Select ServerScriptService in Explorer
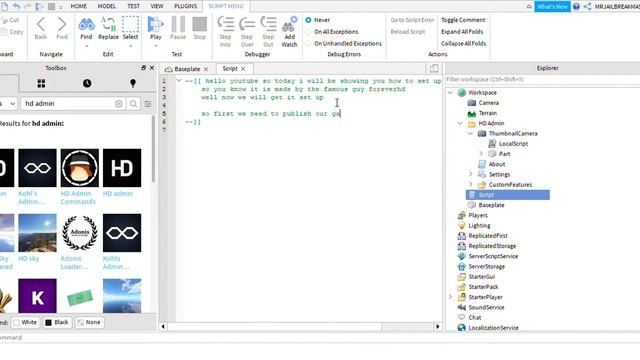Screen dimensions: 640x360 (493, 256)
